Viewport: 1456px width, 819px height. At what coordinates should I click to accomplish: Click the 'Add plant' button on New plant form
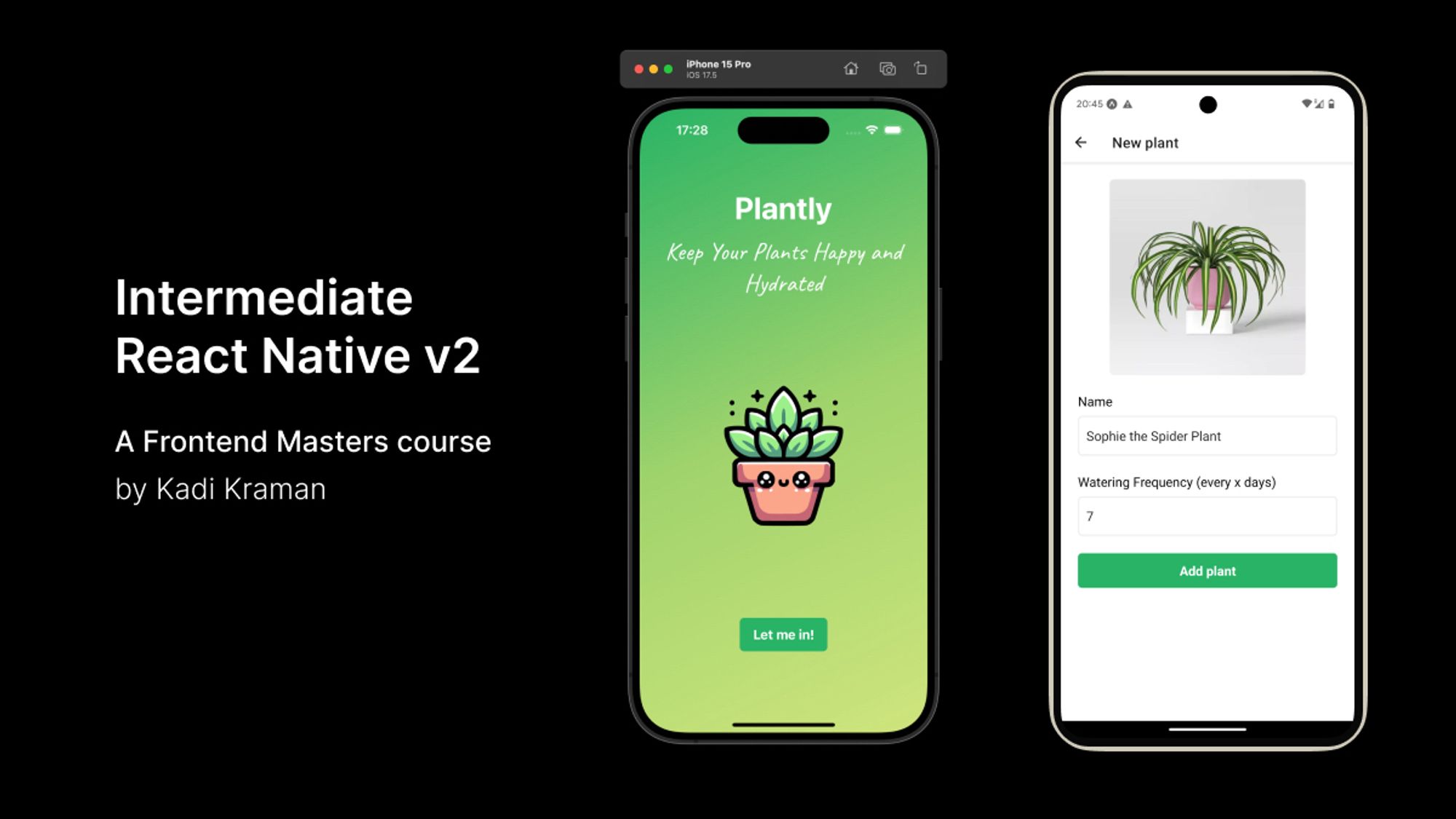(1207, 571)
